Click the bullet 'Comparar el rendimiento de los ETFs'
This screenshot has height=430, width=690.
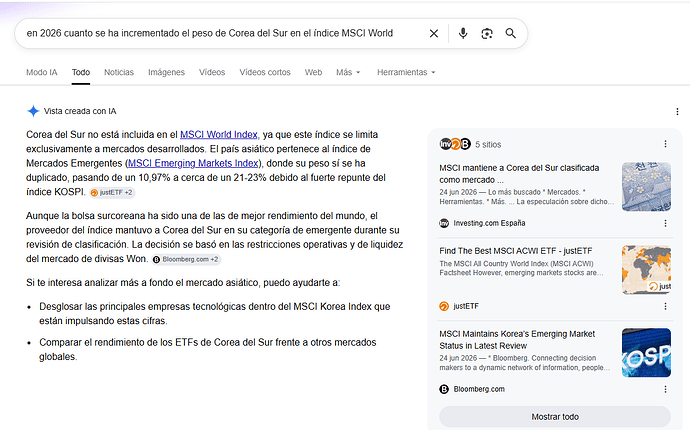208,349
